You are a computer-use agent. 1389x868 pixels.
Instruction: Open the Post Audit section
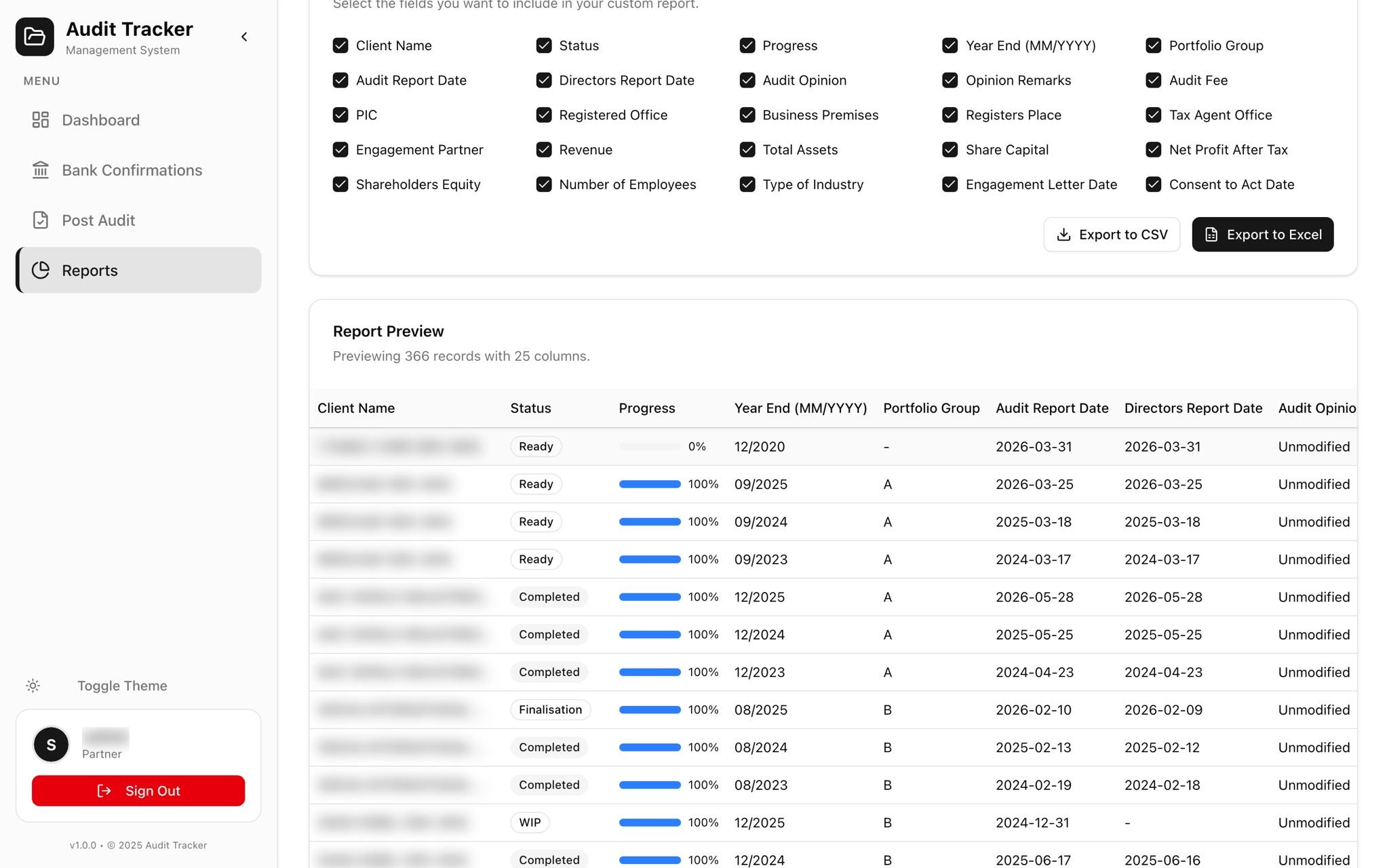138,220
